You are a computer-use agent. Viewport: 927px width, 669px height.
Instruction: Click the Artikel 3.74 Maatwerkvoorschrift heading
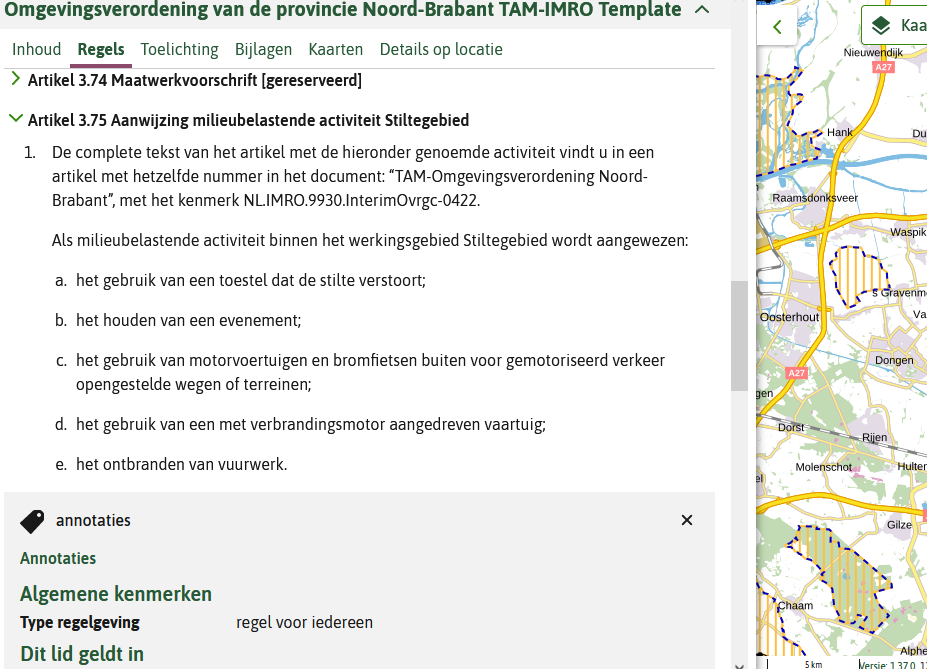click(x=195, y=80)
